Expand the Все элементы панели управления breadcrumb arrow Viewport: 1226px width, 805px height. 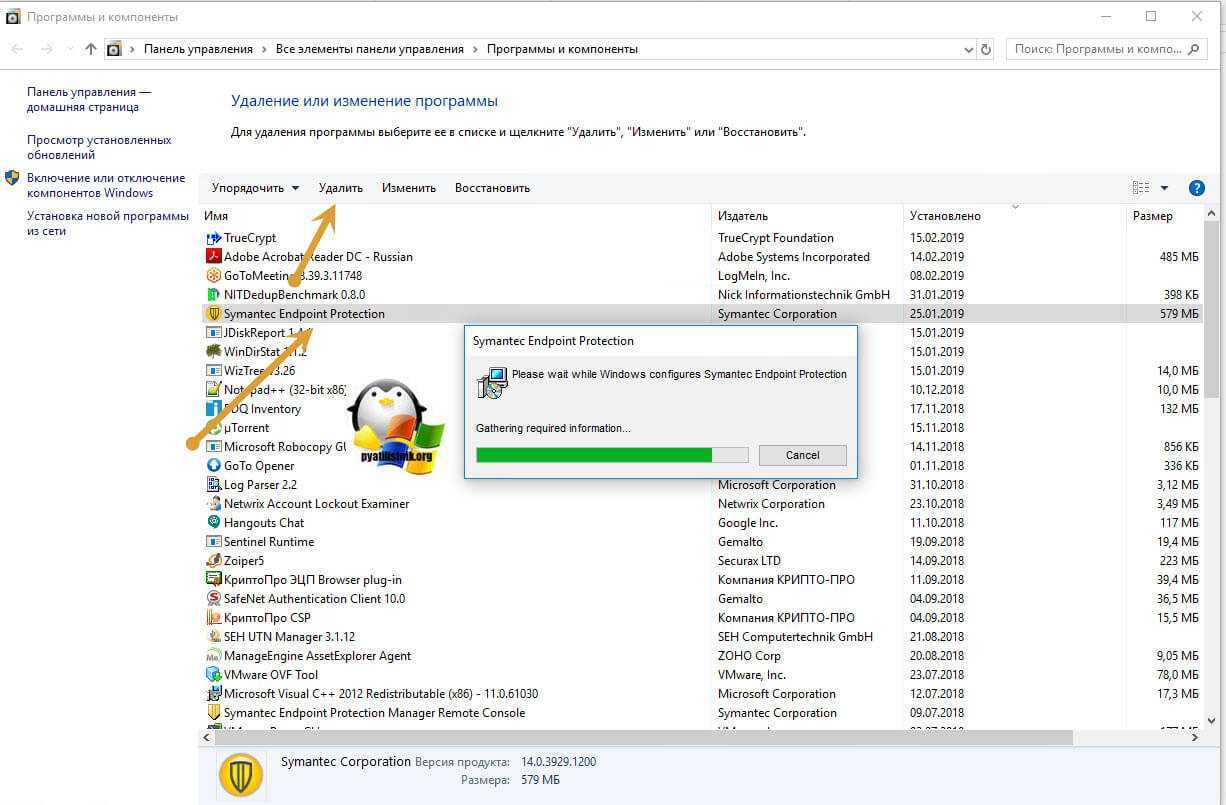point(475,49)
